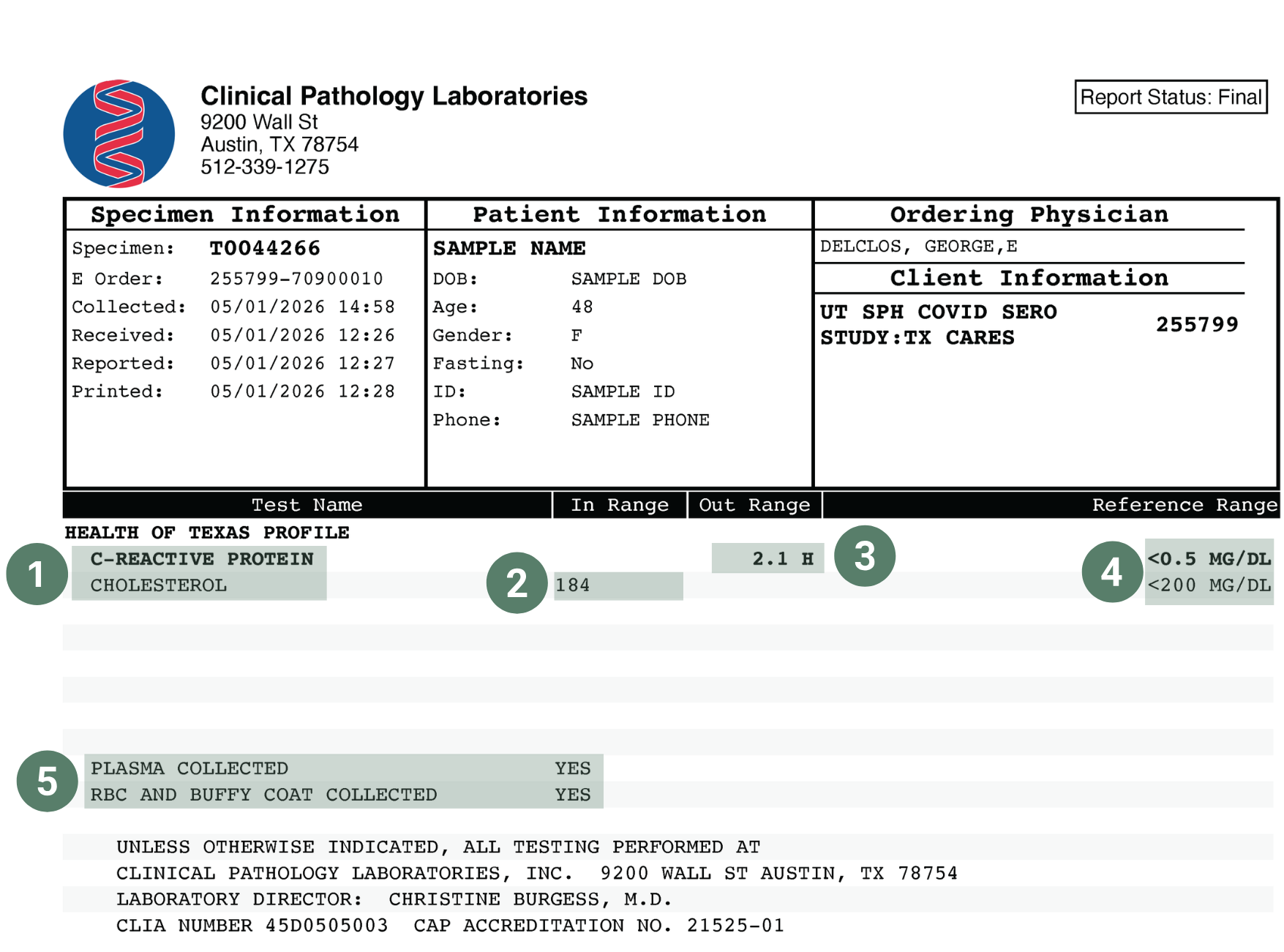Click the cholesterol in-range value 184
This screenshot has height=952, width=1284.
coord(572,585)
